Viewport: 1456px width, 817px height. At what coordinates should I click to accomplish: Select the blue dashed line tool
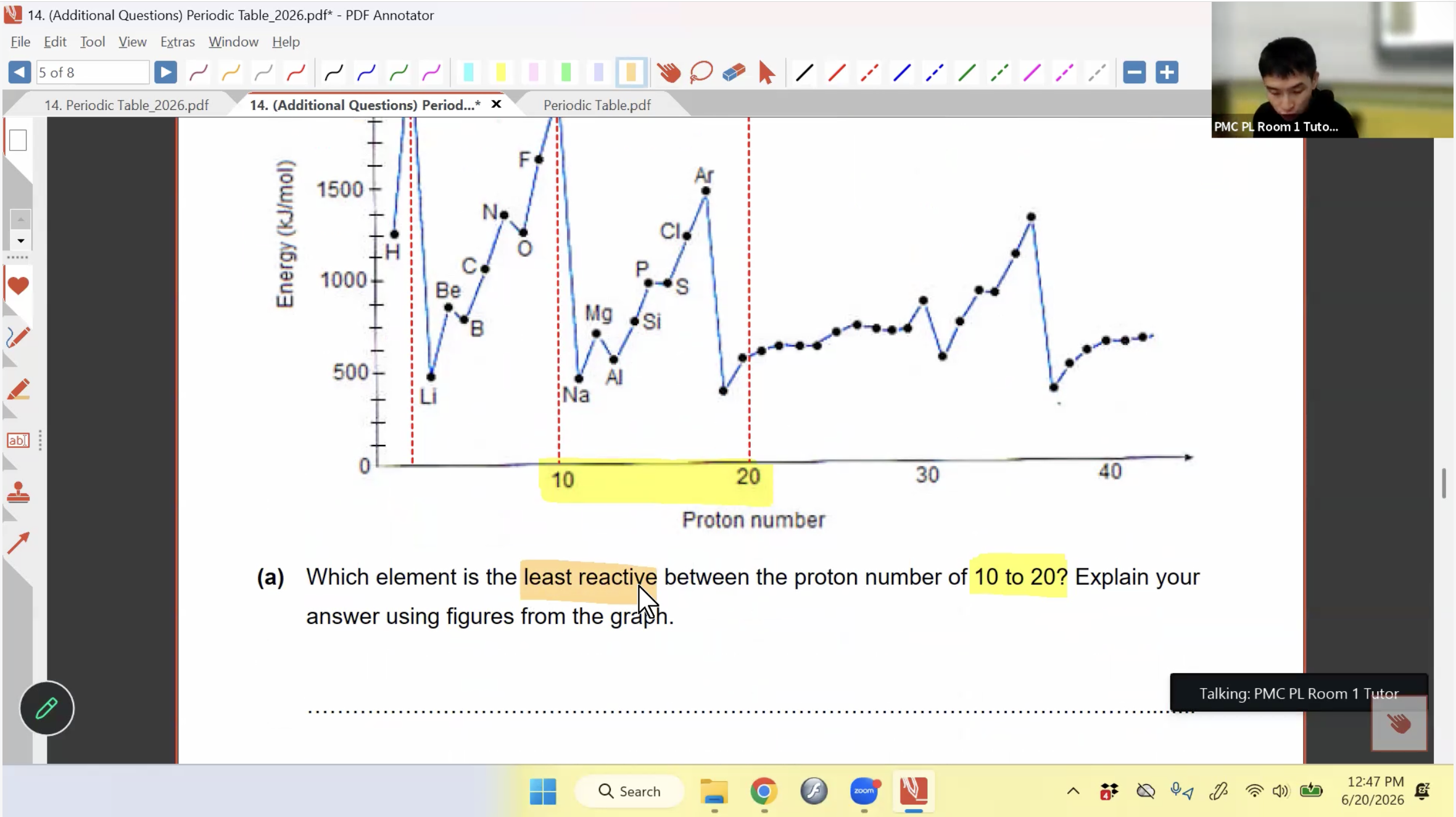pos(935,73)
